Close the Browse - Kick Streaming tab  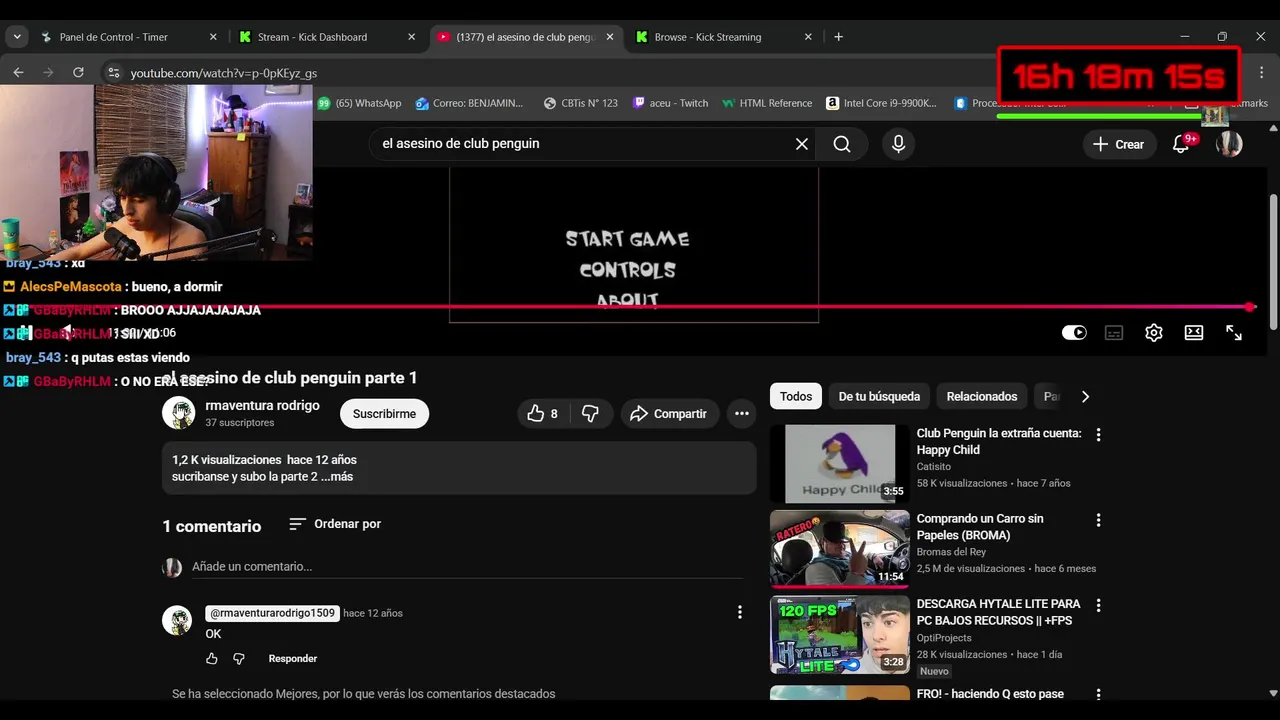(808, 37)
